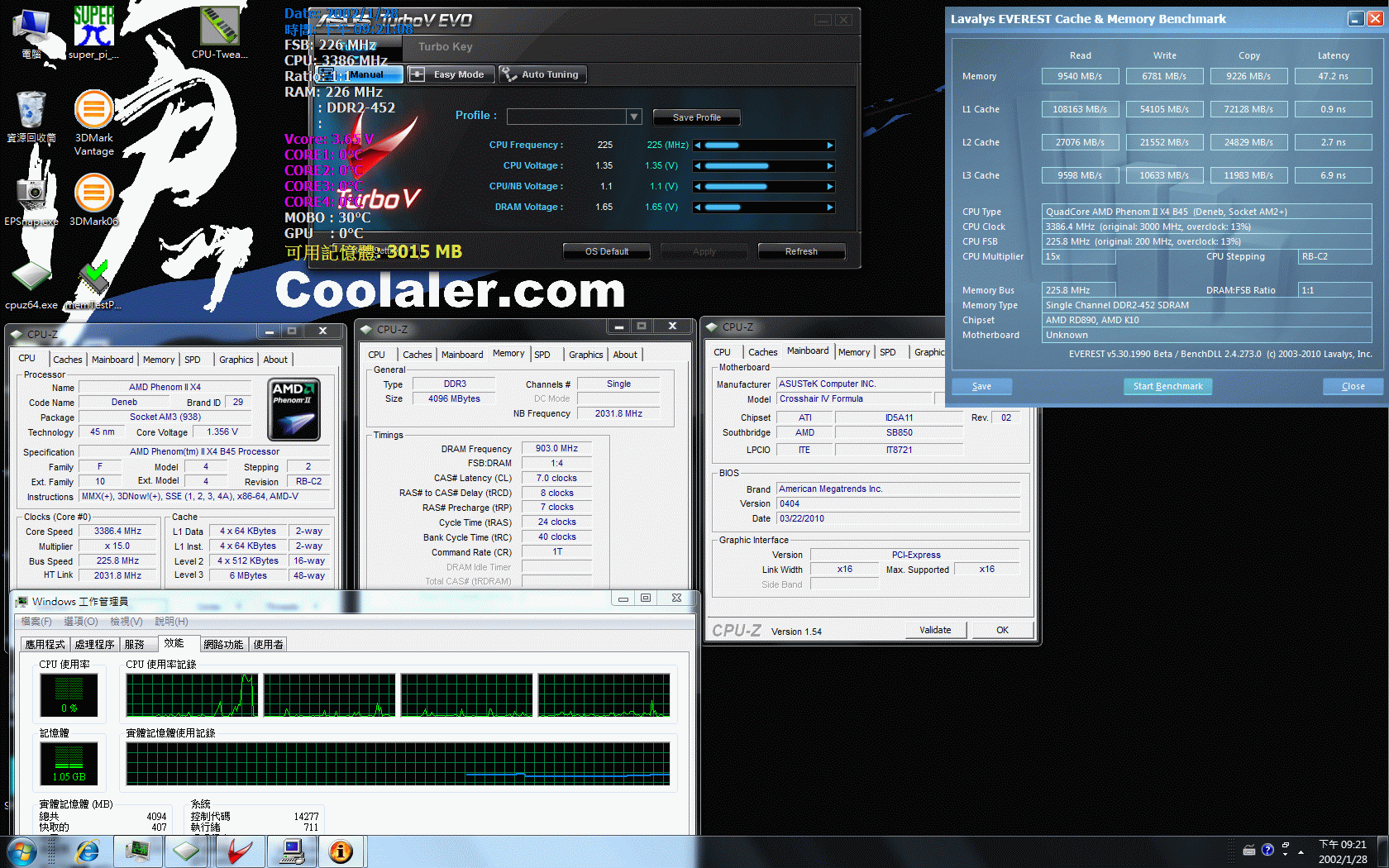Open the Recycle Bin desktop icon

pos(31,112)
